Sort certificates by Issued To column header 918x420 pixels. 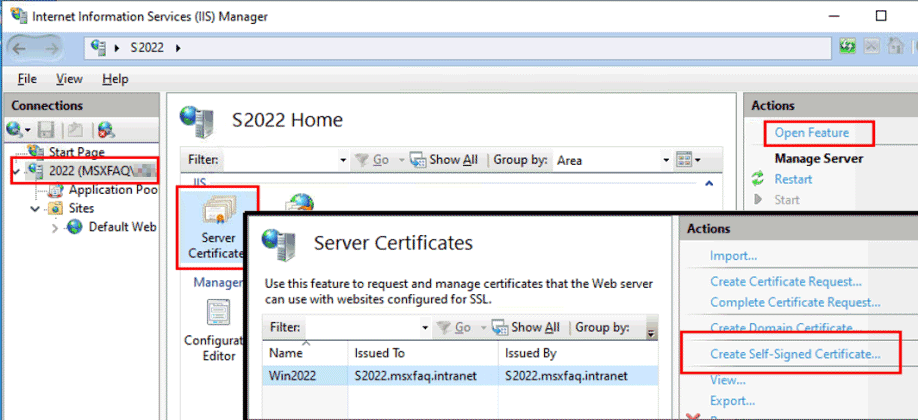coord(424,353)
